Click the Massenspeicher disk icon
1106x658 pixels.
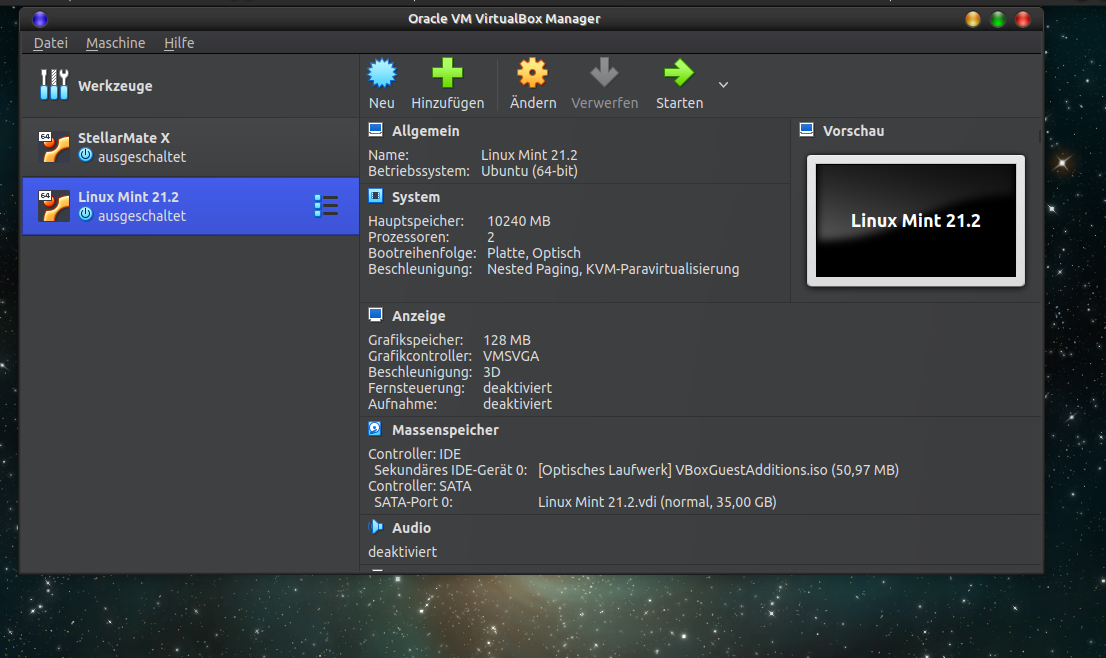pos(375,428)
